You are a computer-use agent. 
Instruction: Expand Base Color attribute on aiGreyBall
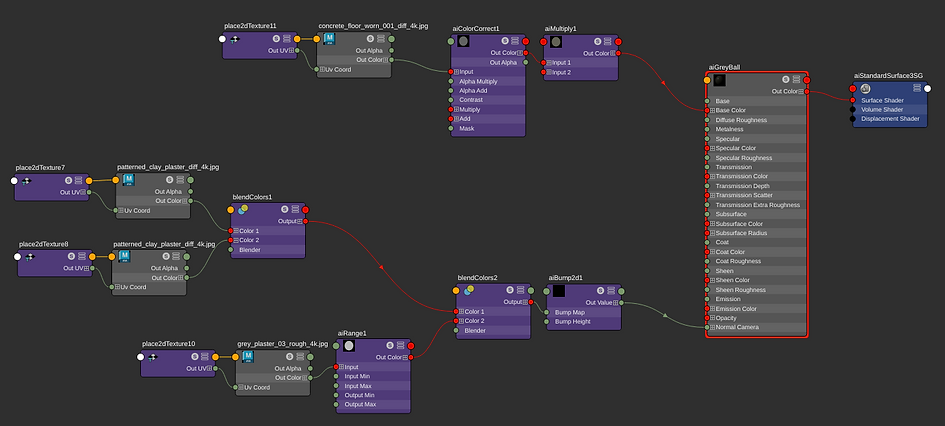712,110
